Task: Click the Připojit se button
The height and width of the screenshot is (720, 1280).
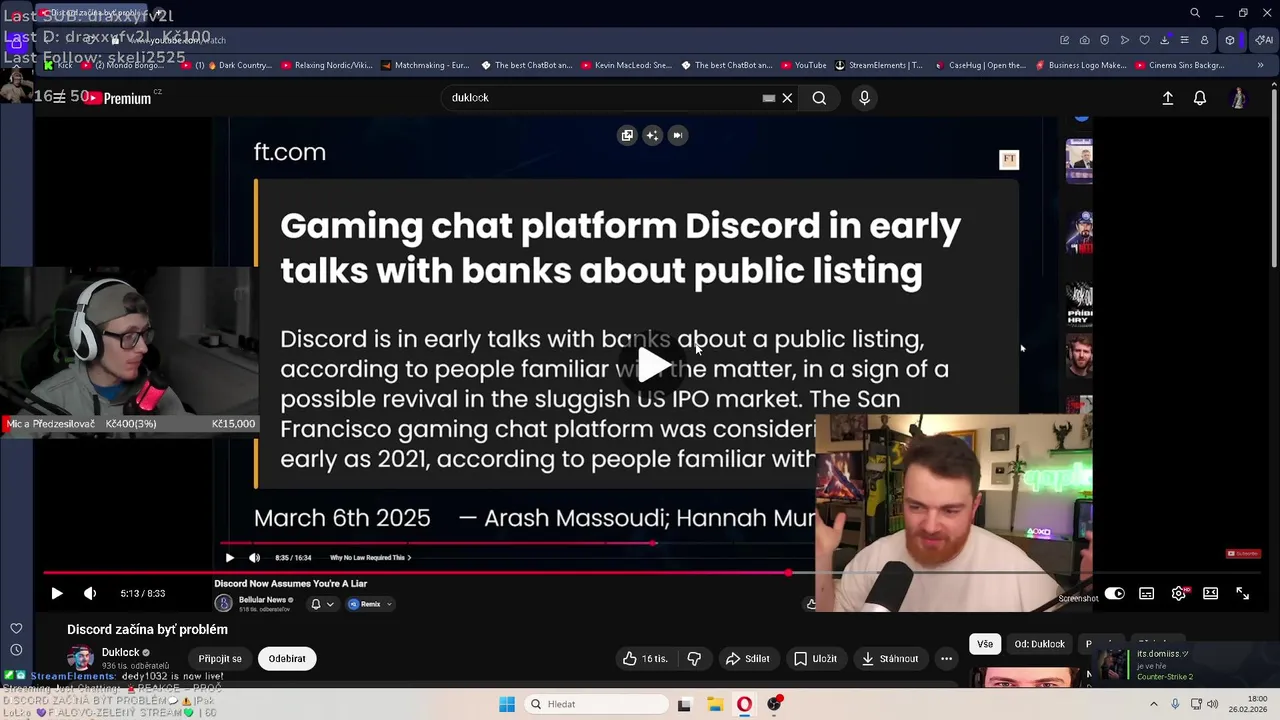Action: (220, 658)
